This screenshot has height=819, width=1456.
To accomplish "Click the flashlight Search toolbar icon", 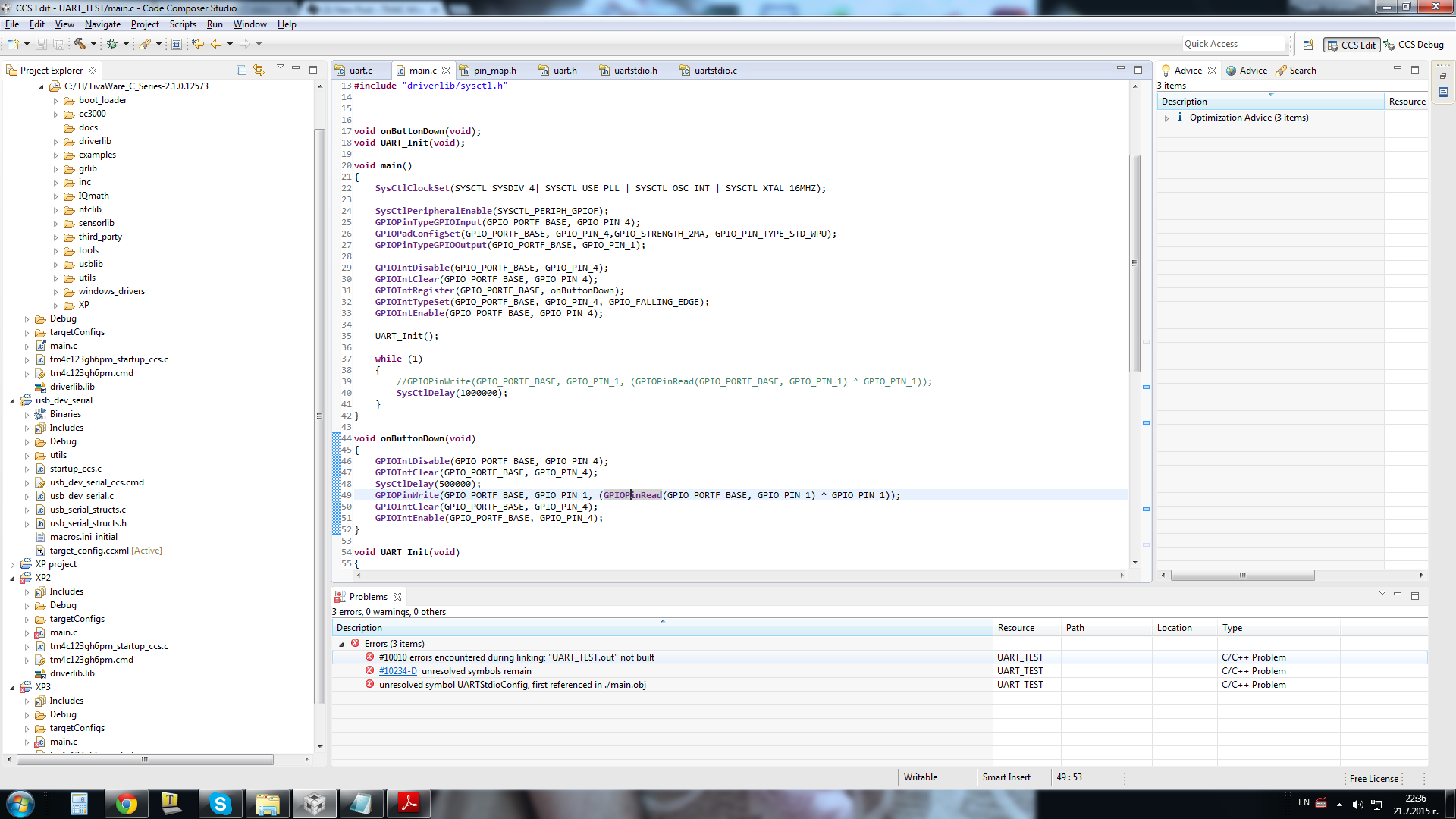I will click(x=145, y=45).
